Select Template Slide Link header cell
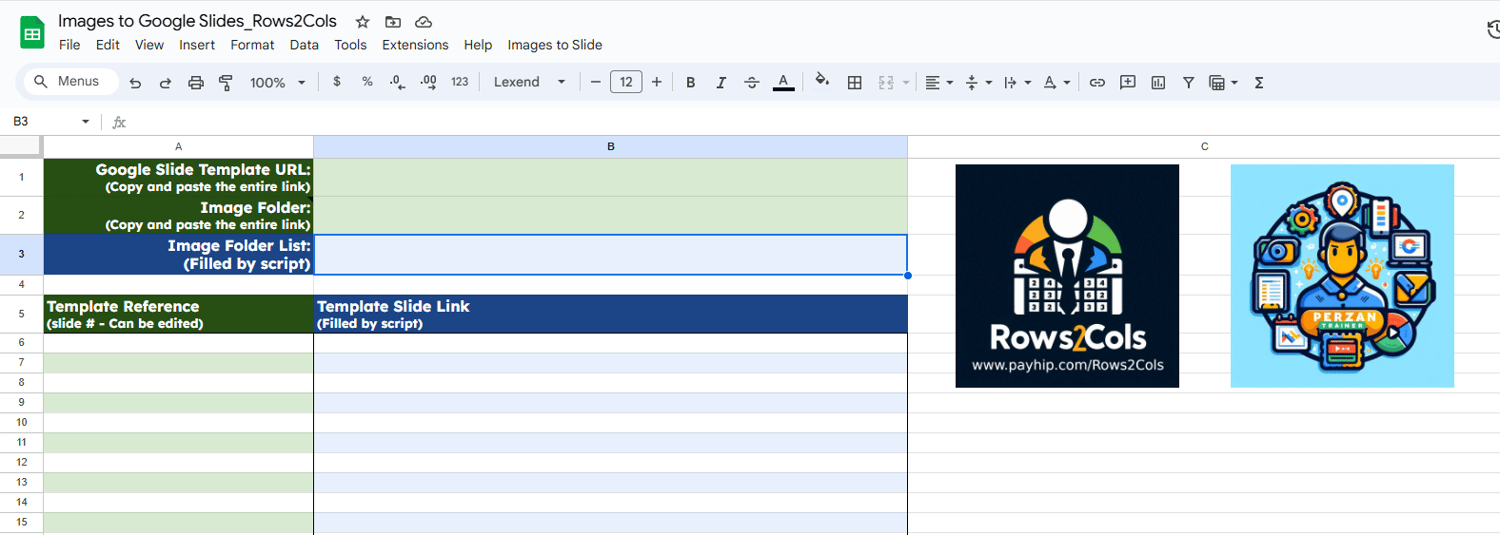Image resolution: width=1500 pixels, height=535 pixels. tap(610, 314)
